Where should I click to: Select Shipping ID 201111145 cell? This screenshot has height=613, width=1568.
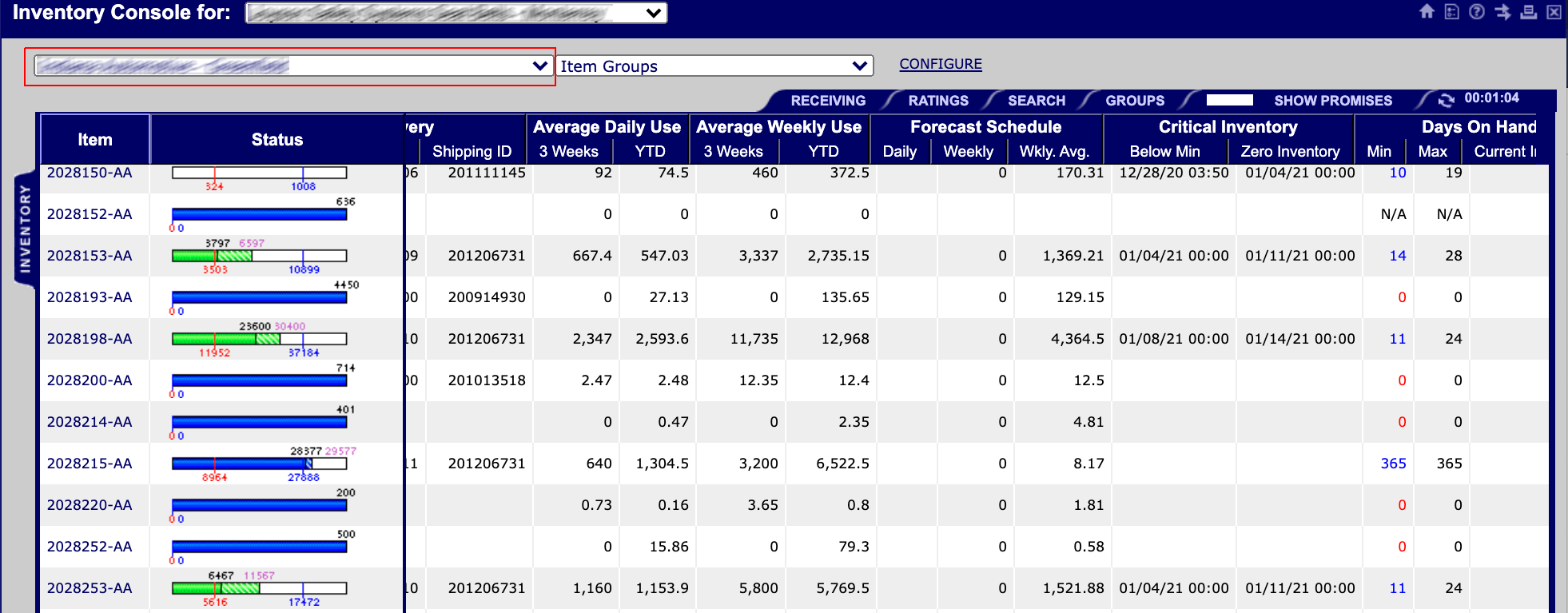point(487,173)
